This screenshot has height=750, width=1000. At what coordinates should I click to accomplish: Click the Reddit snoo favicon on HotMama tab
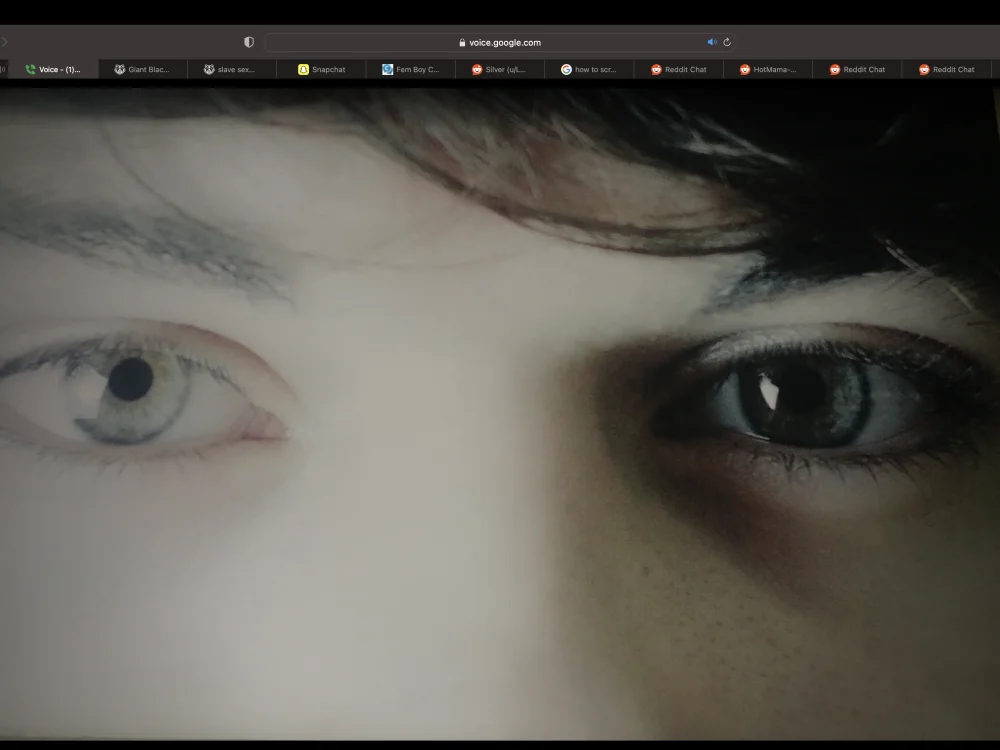pyautogui.click(x=743, y=69)
